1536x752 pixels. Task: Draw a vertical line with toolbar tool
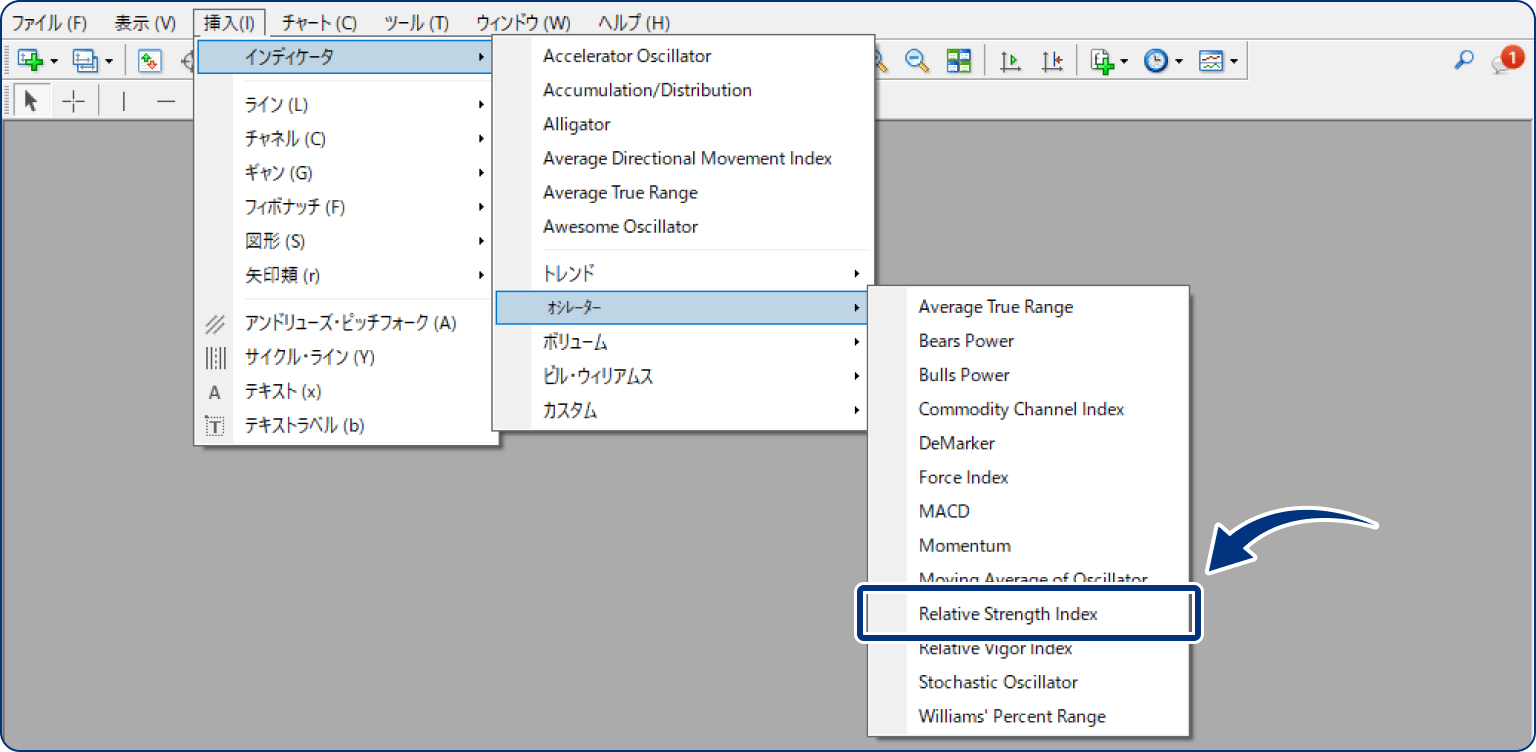(x=124, y=101)
